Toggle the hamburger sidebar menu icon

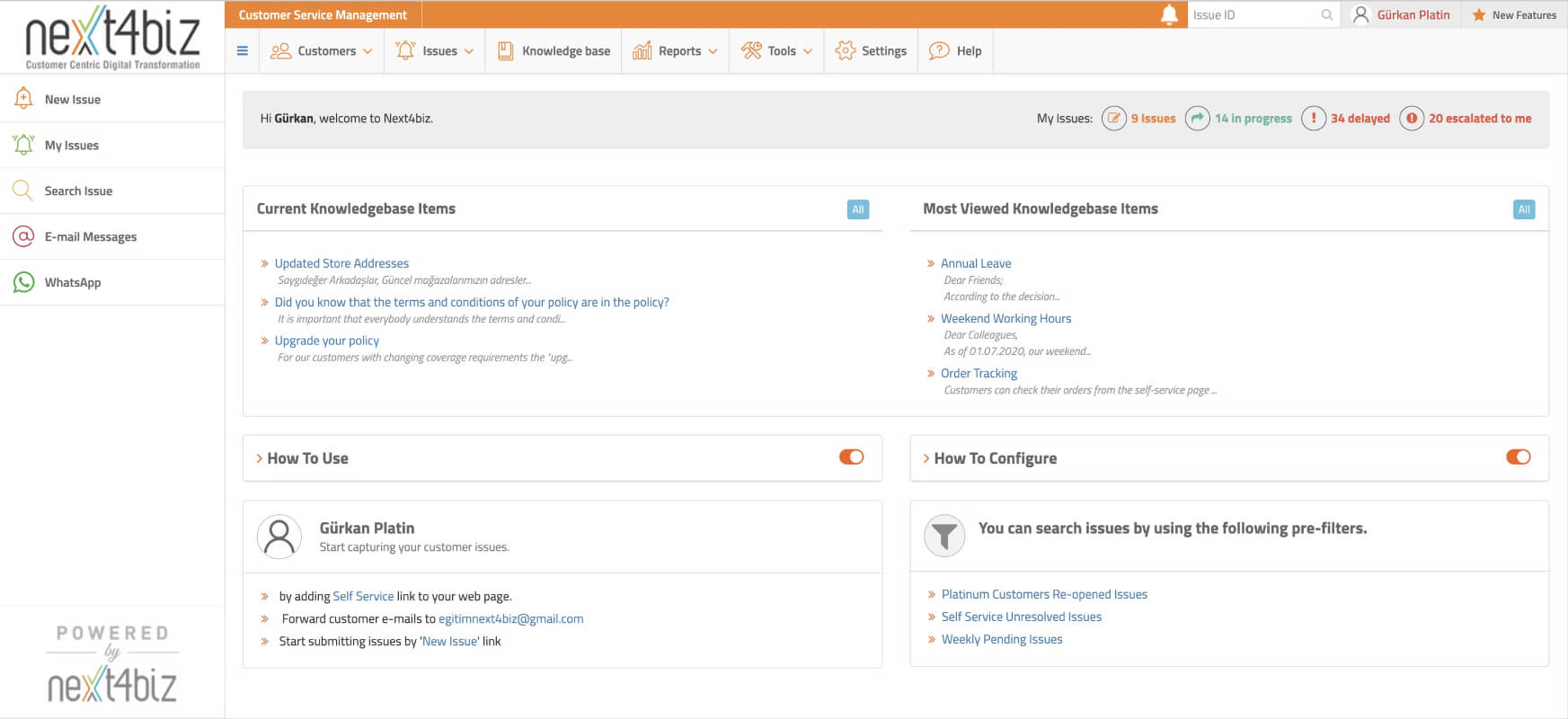click(243, 51)
